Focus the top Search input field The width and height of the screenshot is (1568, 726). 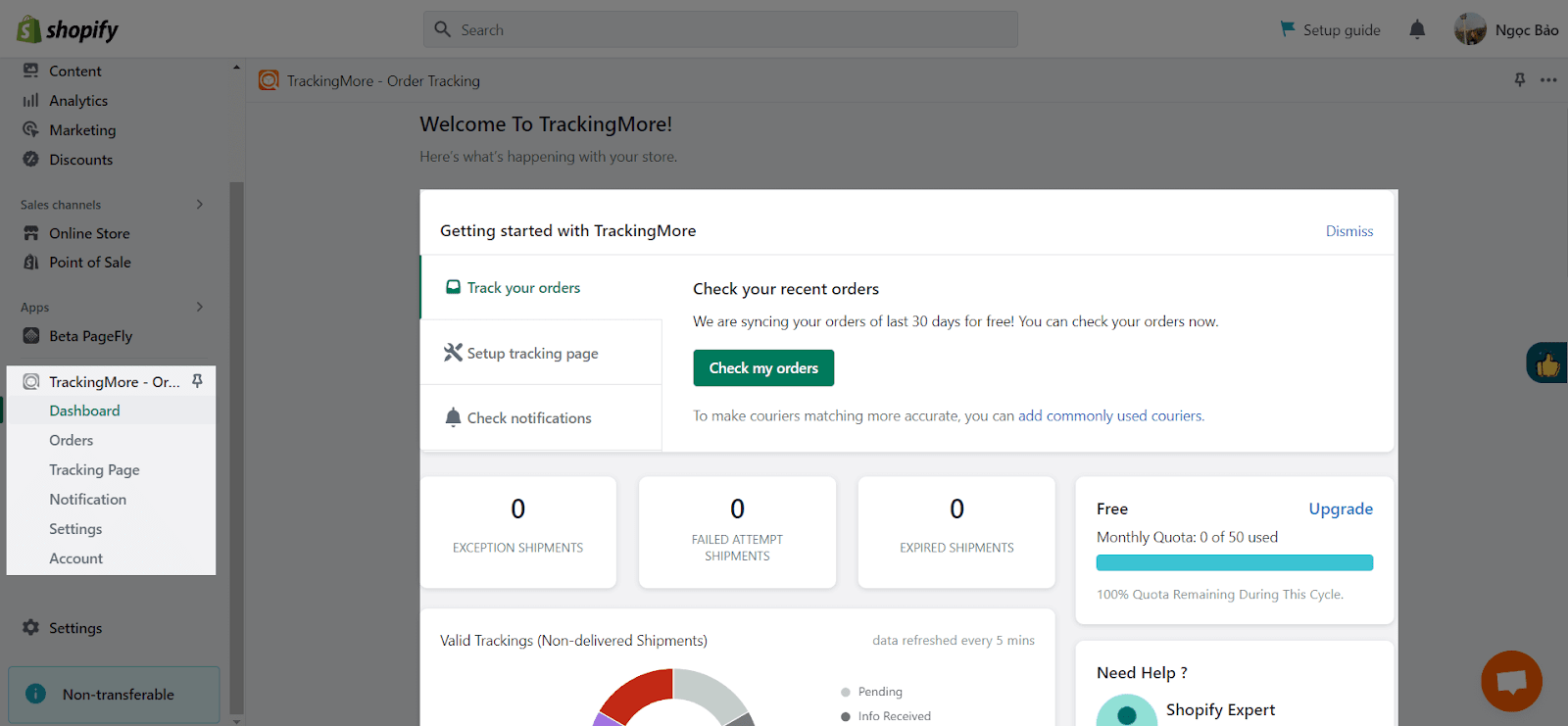(720, 29)
